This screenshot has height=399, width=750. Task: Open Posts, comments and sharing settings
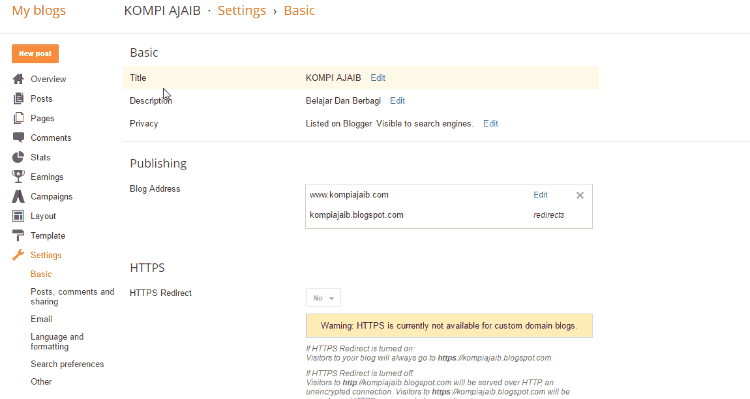[x=72, y=297]
